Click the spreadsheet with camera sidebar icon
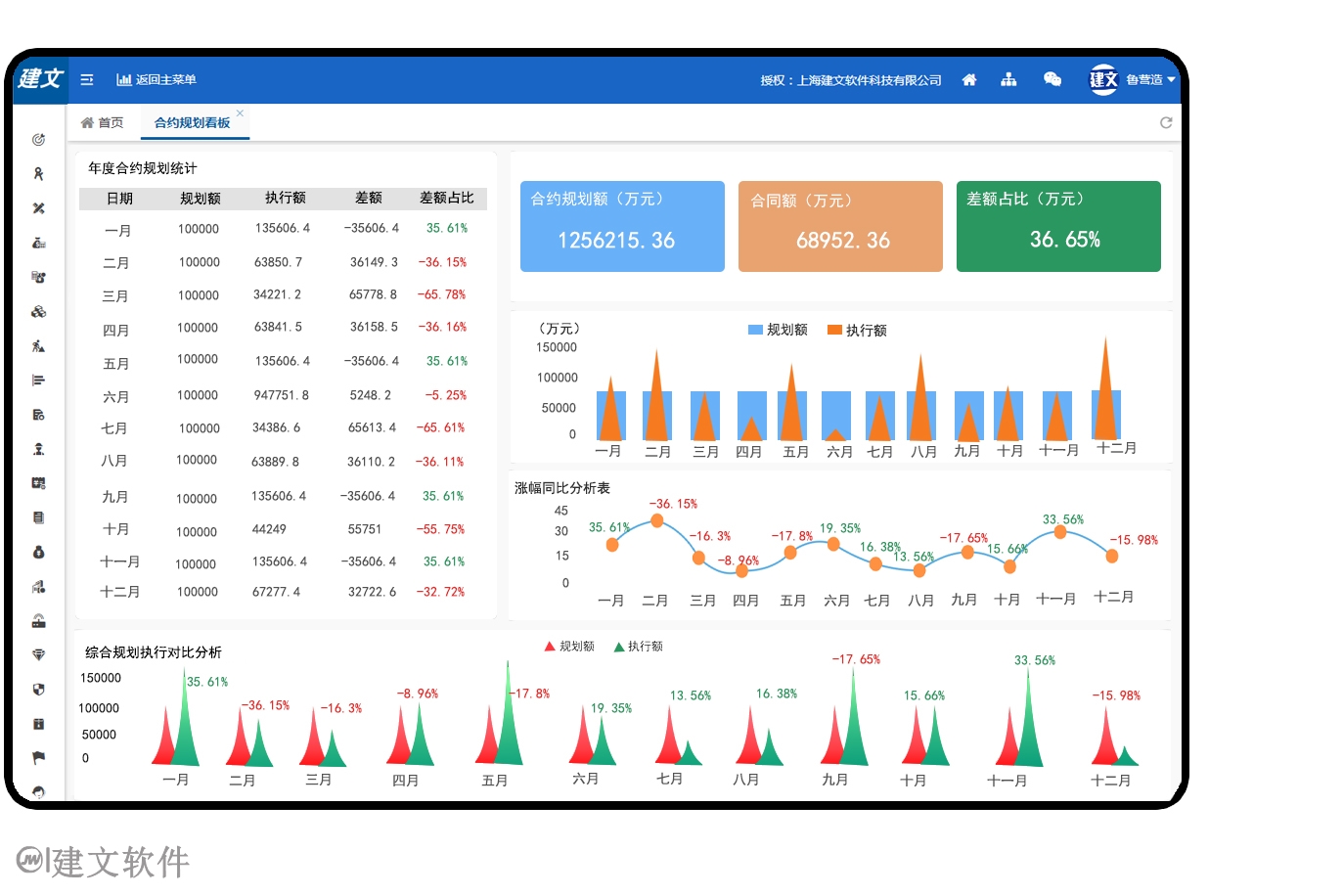This screenshot has width=1343, height=896. pyautogui.click(x=38, y=277)
